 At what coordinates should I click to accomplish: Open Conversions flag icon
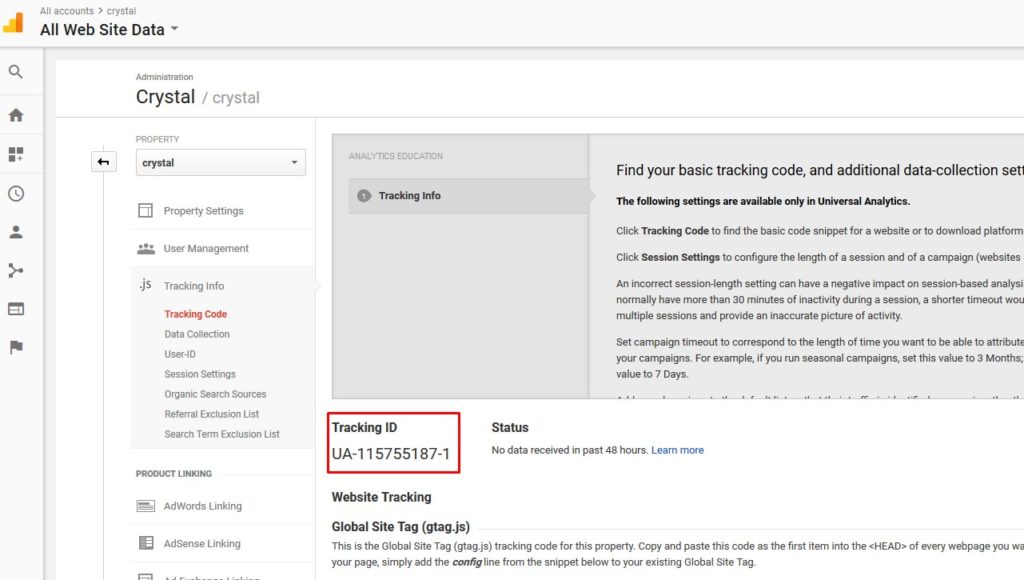point(16,347)
